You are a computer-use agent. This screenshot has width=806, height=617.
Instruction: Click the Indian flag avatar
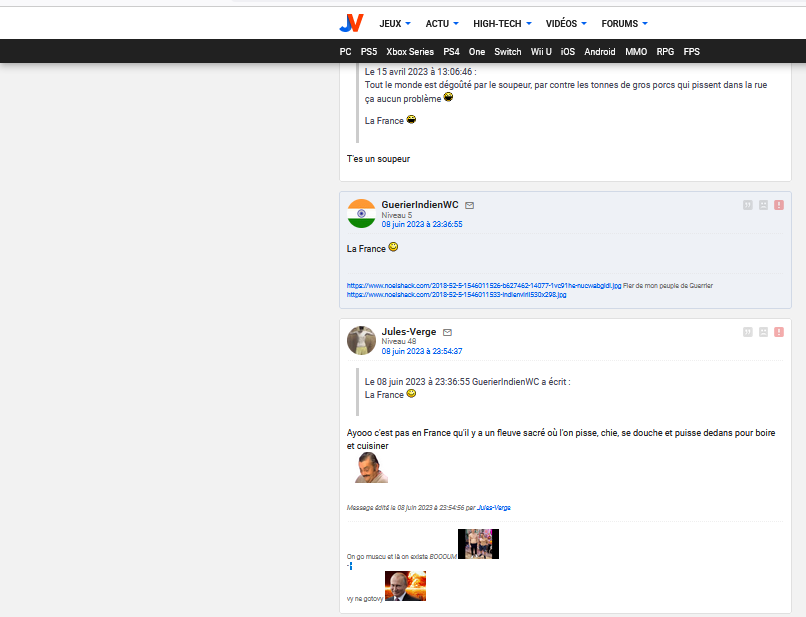pyautogui.click(x=361, y=213)
